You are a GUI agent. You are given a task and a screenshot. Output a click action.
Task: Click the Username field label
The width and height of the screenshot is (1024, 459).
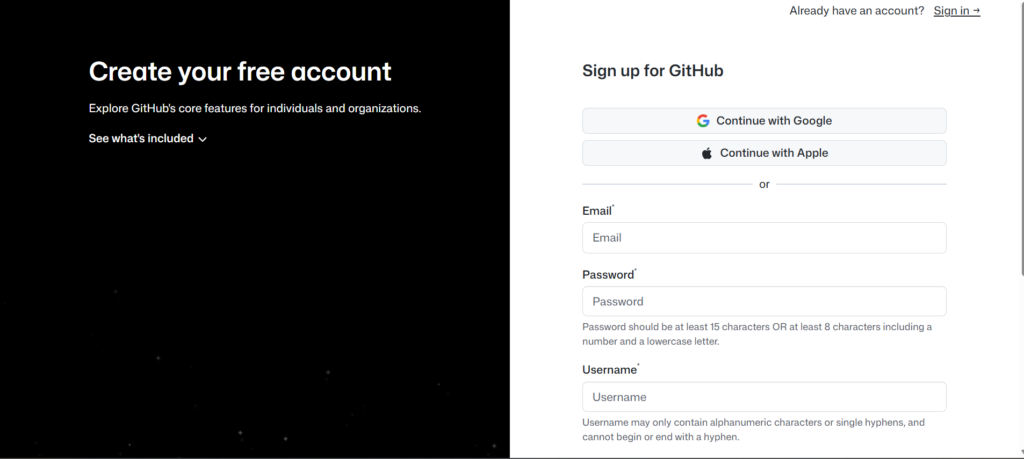click(x=609, y=370)
